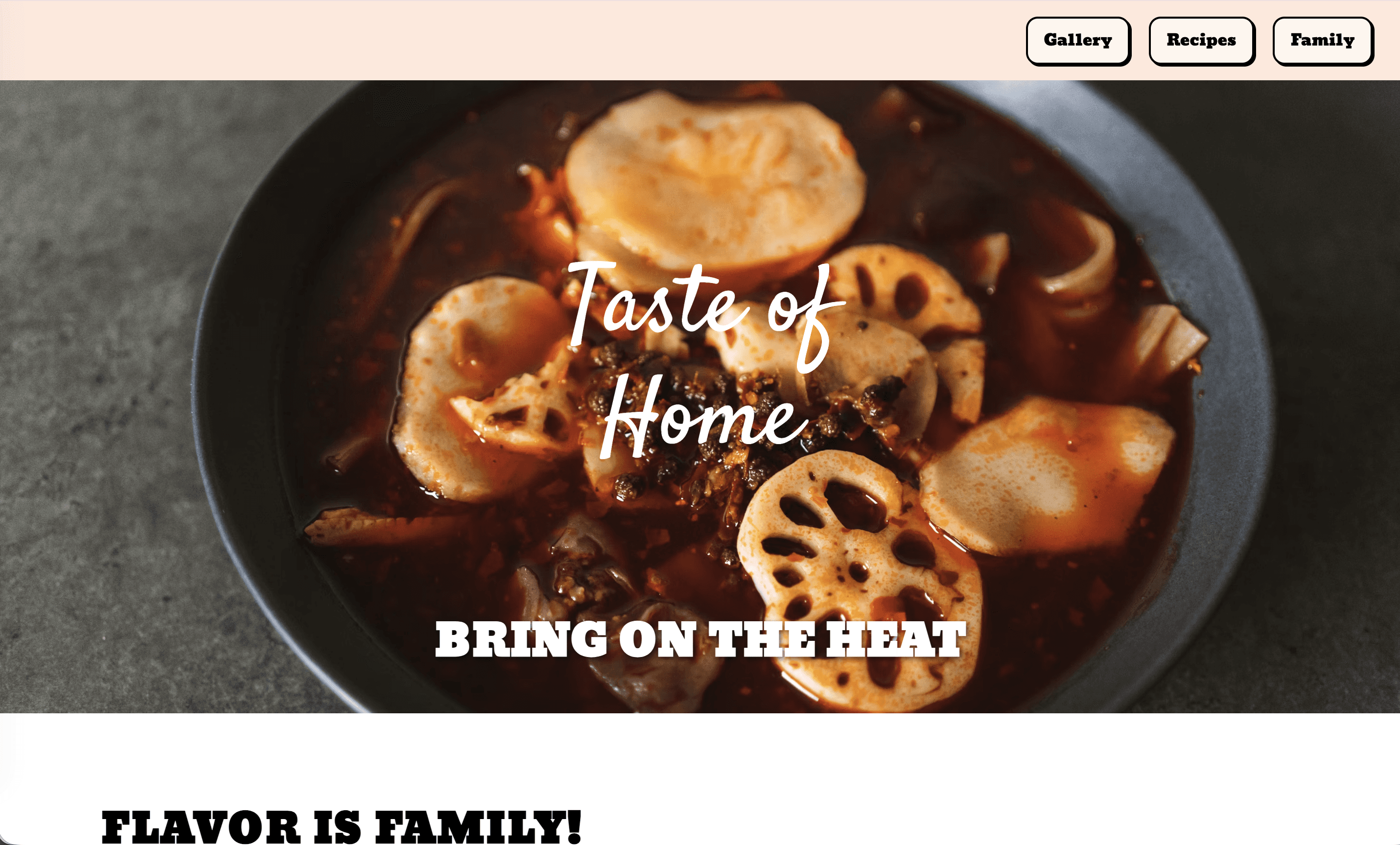Click the 'BRING ON THE HEAT' tagline
Viewport: 1400px width, 845px height.
700,639
